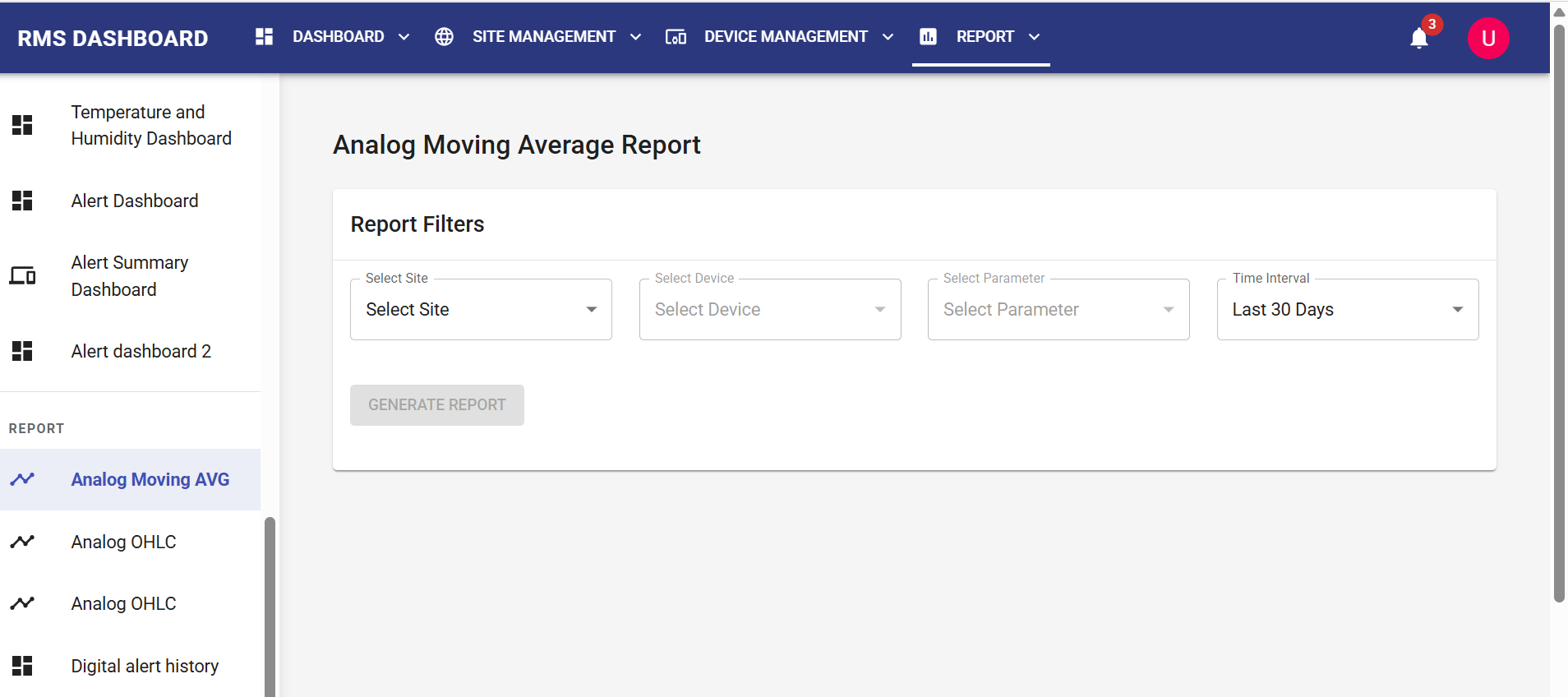Click the RMS DASHBOARD title
The image size is (1568, 697).
[x=113, y=39]
